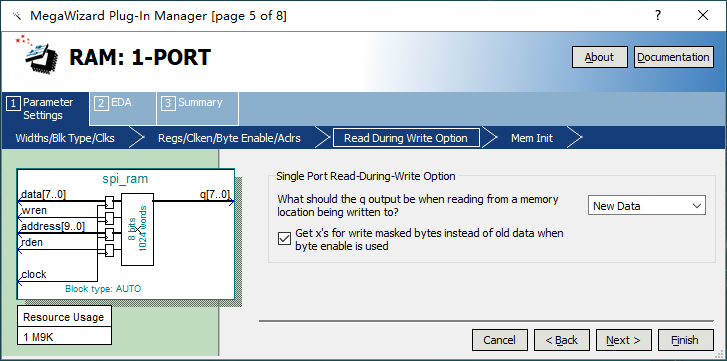Close the MegaWizard window

[703, 15]
